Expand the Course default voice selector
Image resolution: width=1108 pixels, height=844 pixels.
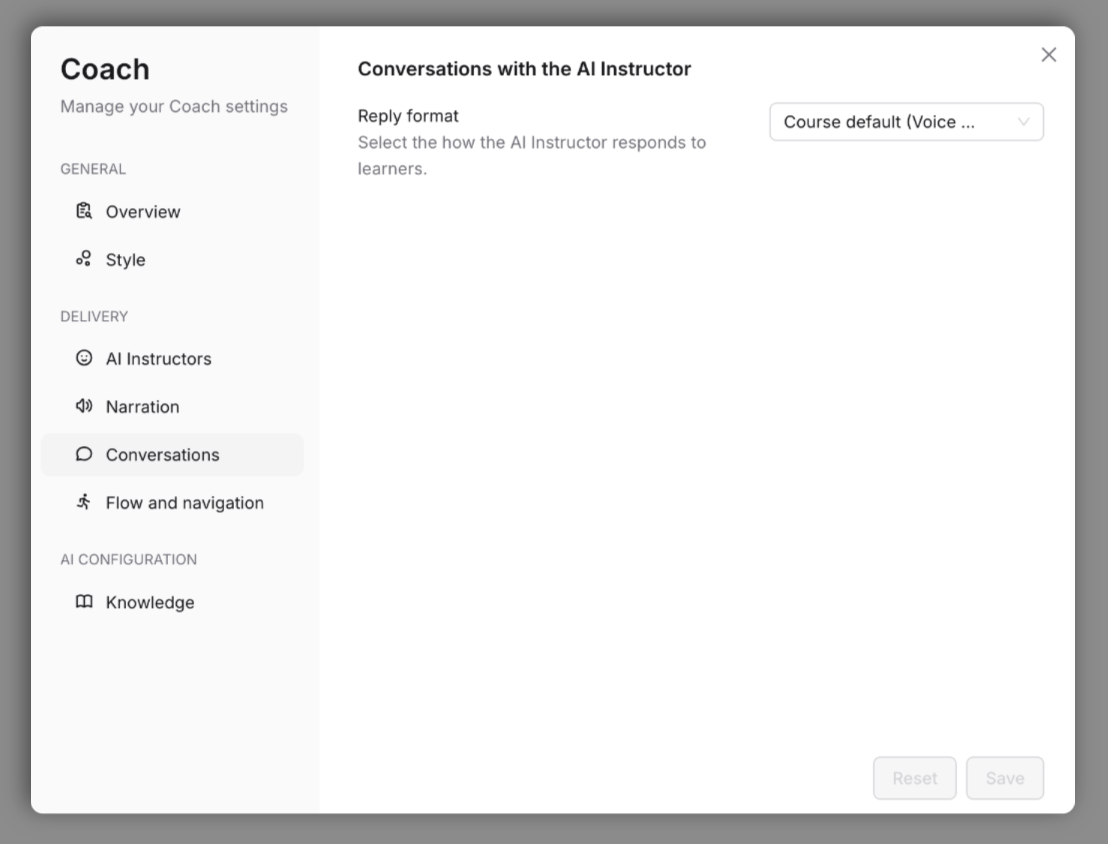[x=905, y=121]
